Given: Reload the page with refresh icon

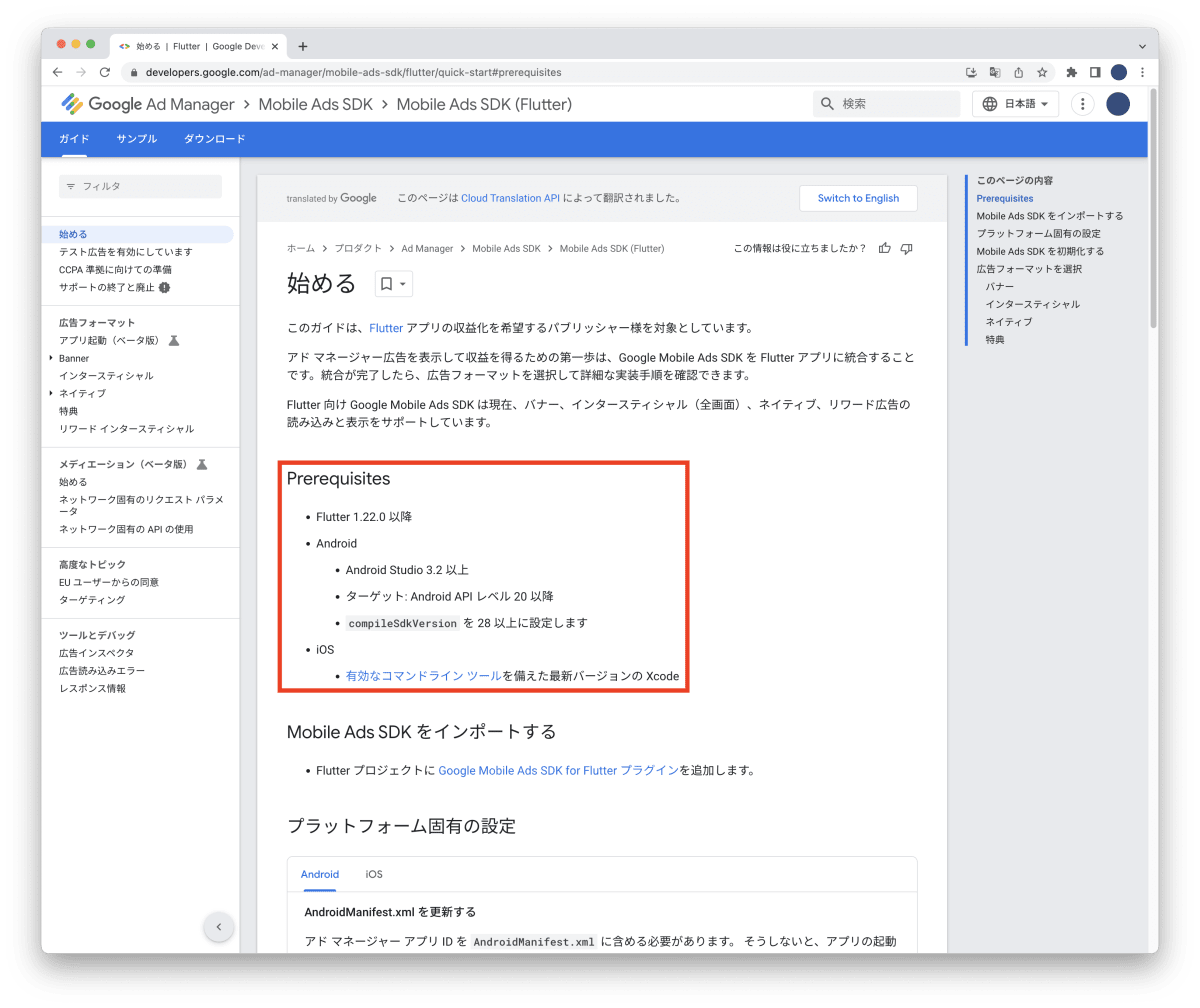Looking at the screenshot, I should (104, 72).
